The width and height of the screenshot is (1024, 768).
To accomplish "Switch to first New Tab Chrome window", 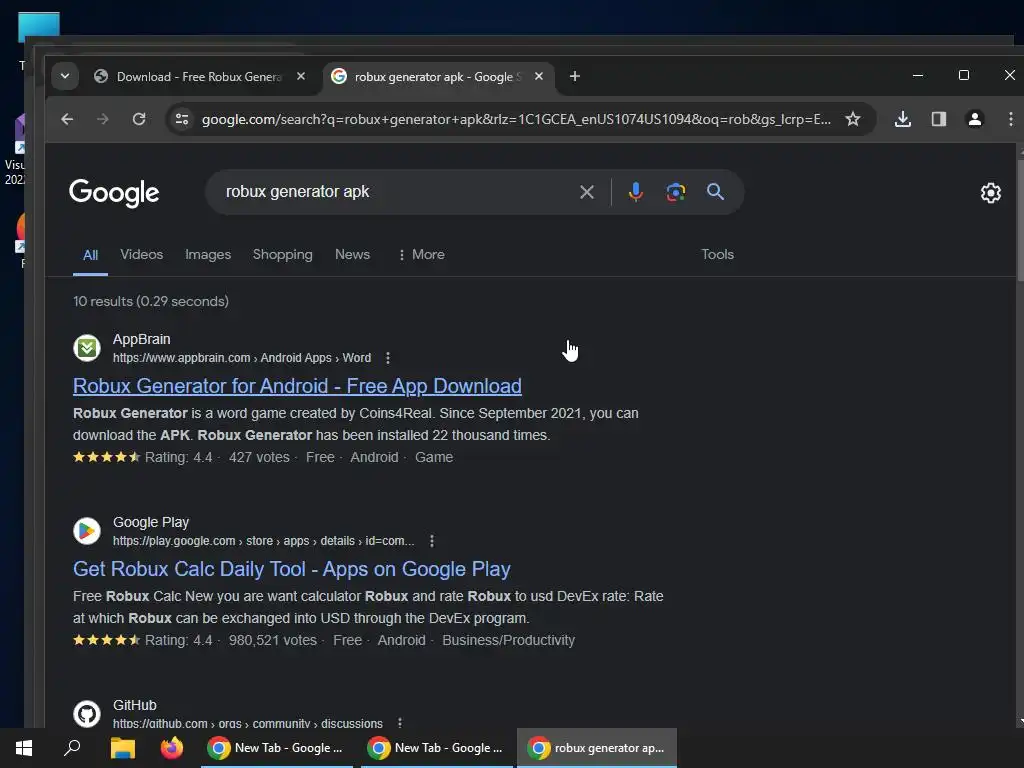I will (276, 748).
